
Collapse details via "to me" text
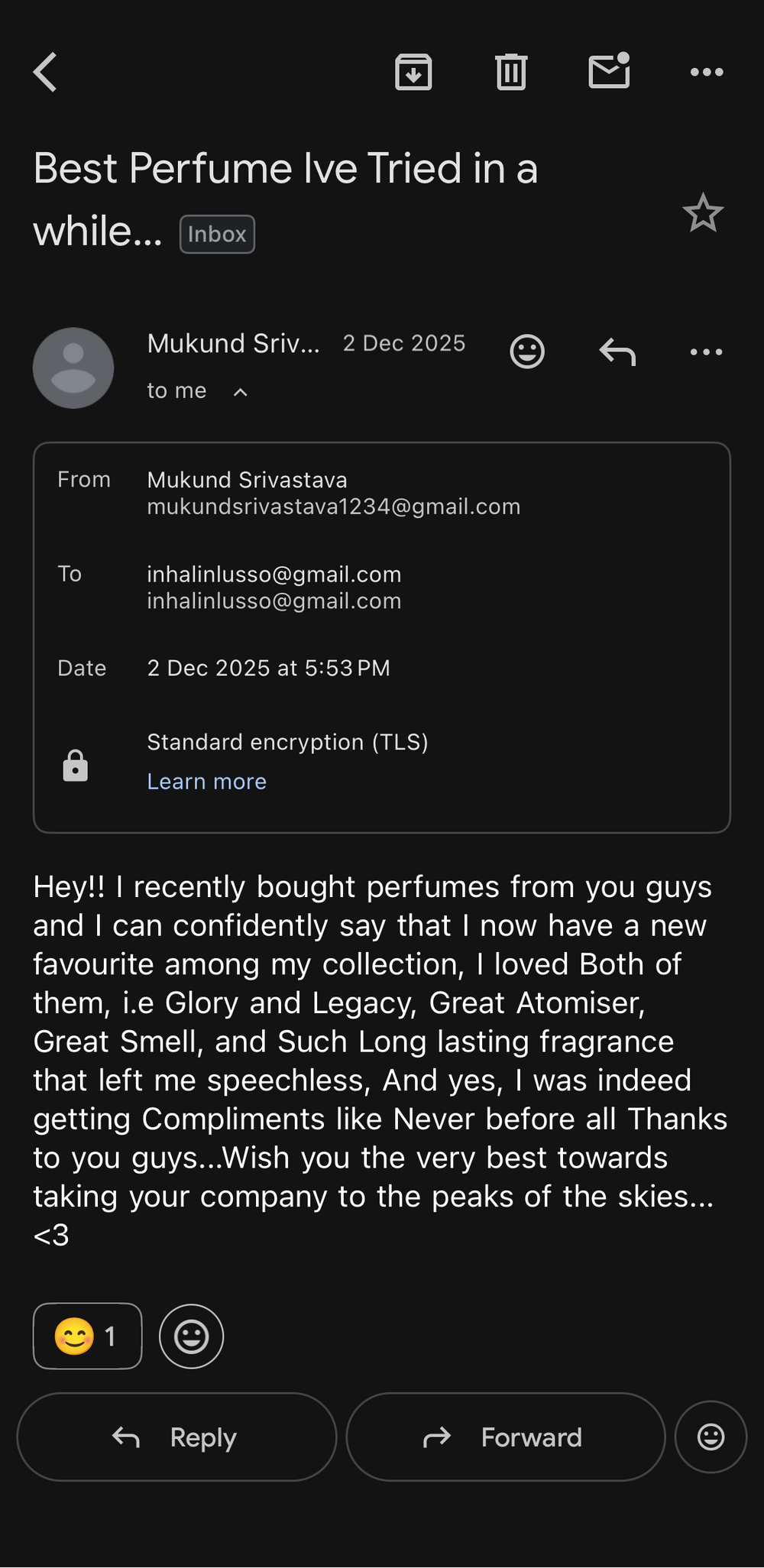(x=176, y=391)
